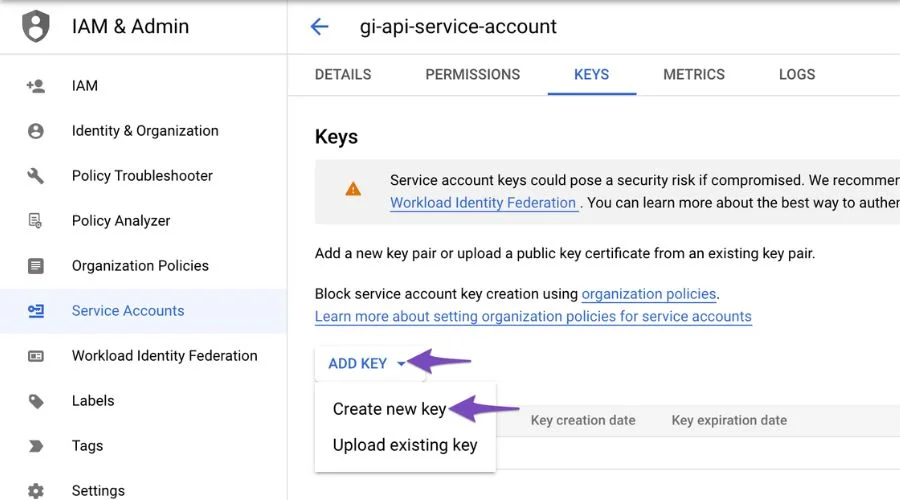Switch to the DETAILS tab
This screenshot has width=900, height=500.
(x=343, y=75)
